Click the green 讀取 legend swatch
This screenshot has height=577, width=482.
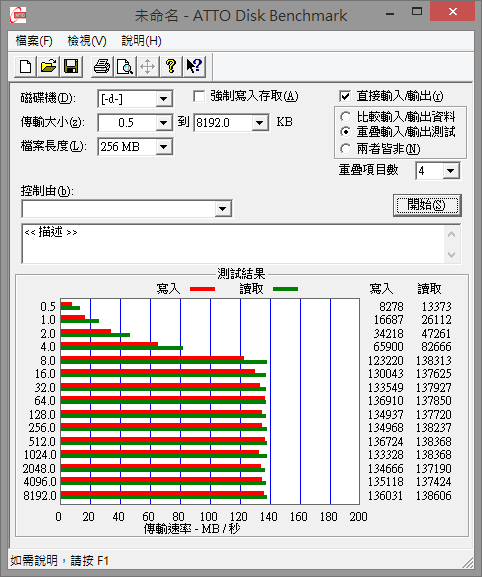point(286,289)
